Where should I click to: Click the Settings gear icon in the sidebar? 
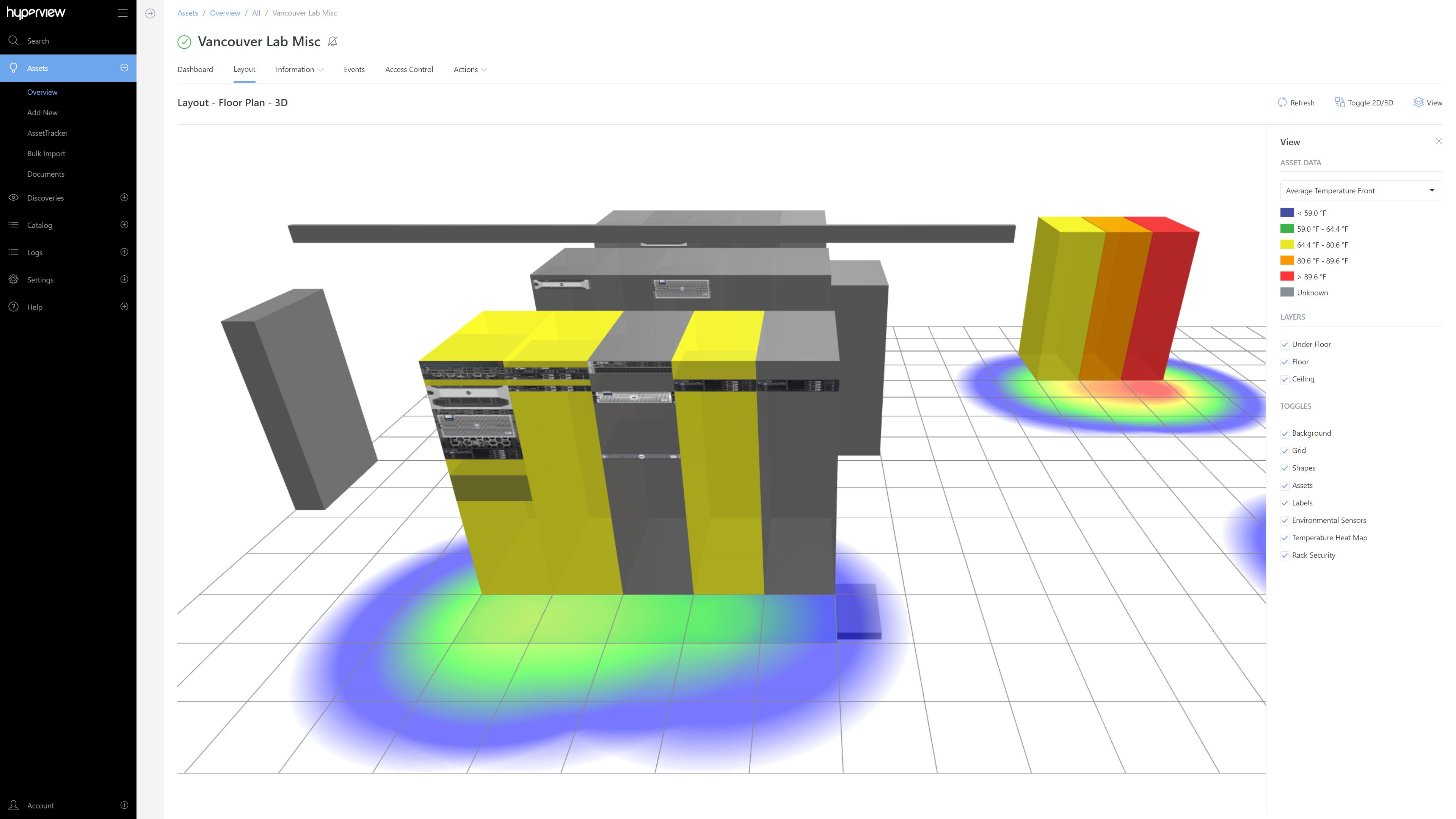[x=14, y=280]
